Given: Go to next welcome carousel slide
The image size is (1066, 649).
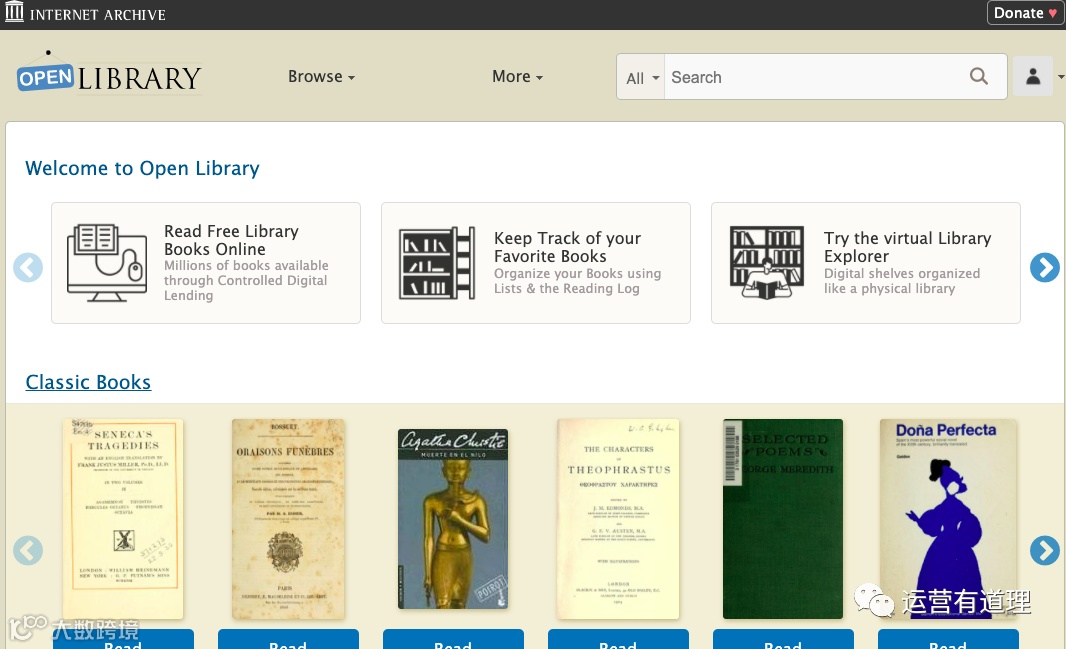Looking at the screenshot, I should pyautogui.click(x=1044, y=267).
